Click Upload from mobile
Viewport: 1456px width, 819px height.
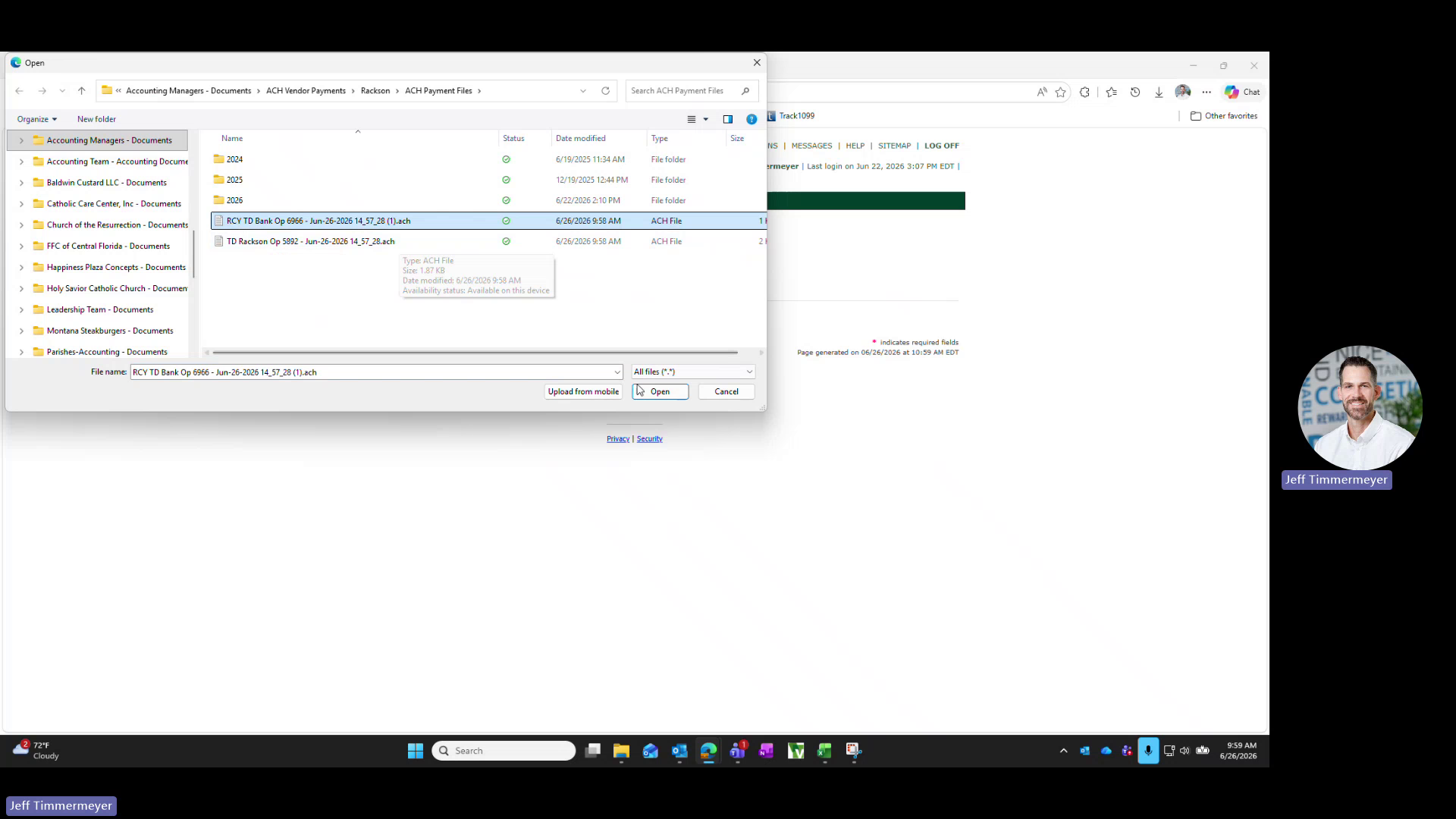[583, 392]
